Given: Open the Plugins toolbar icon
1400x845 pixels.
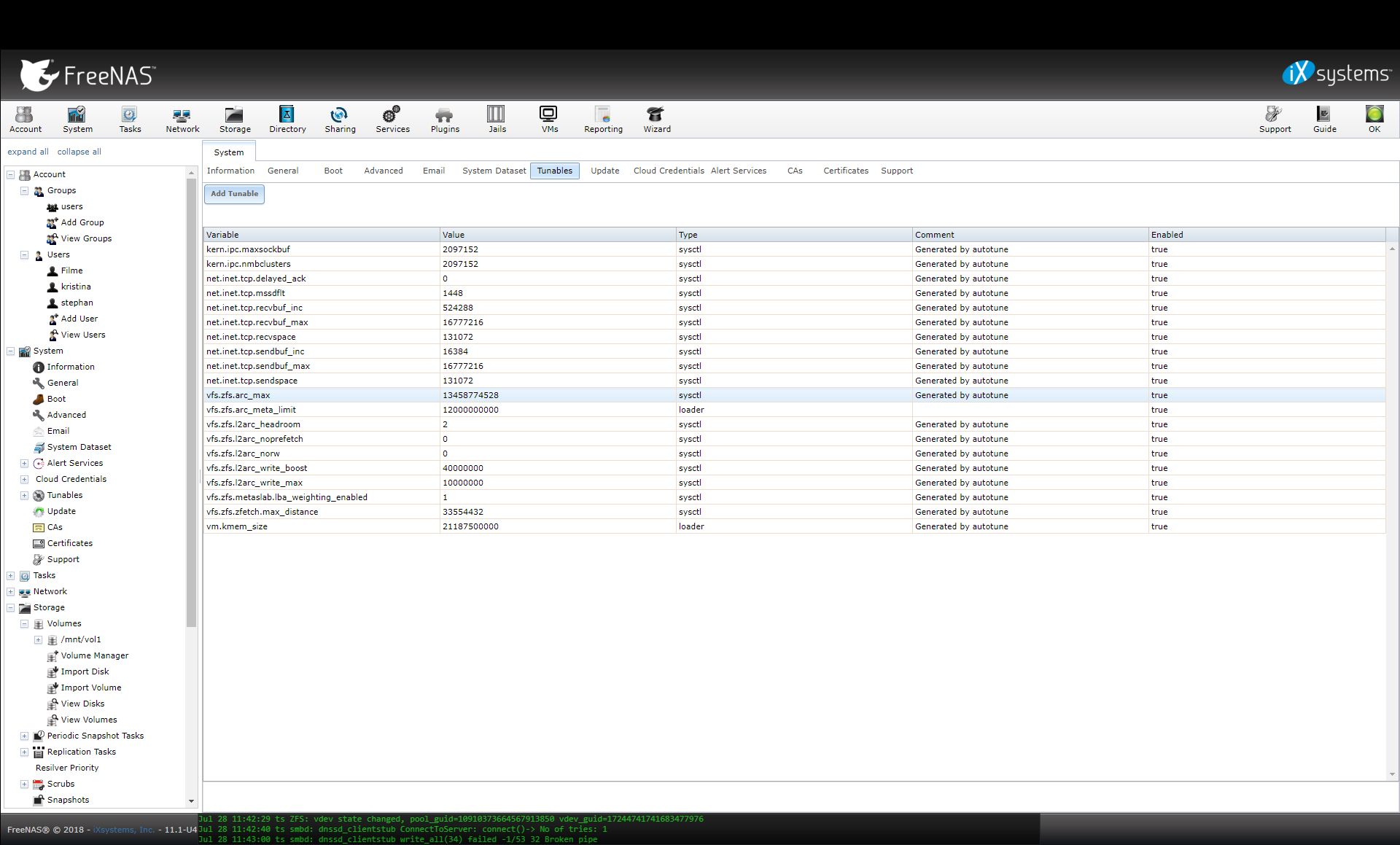Looking at the screenshot, I should [445, 120].
